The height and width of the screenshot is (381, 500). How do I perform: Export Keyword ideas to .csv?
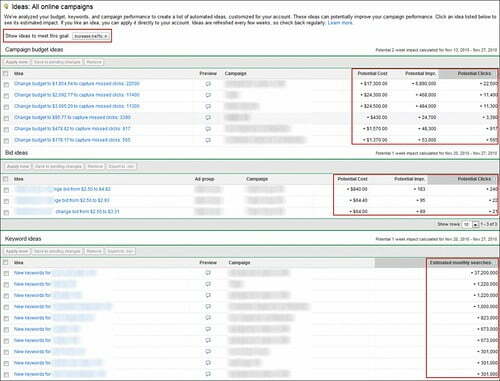[120, 251]
